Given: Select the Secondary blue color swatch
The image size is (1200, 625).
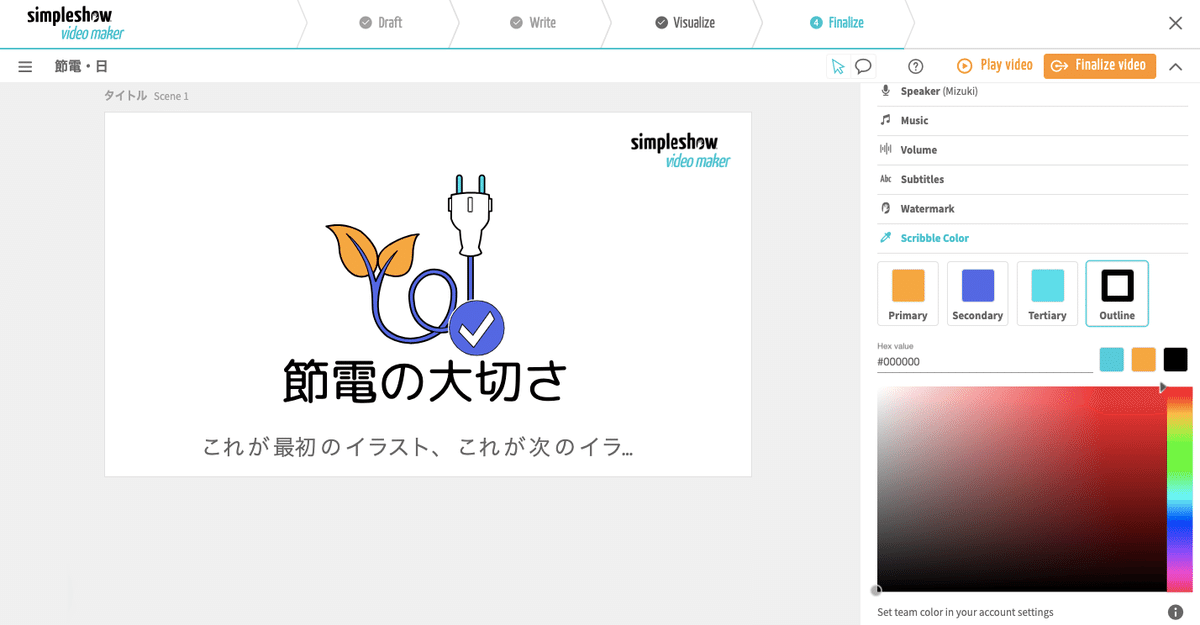Looking at the screenshot, I should tap(977, 293).
